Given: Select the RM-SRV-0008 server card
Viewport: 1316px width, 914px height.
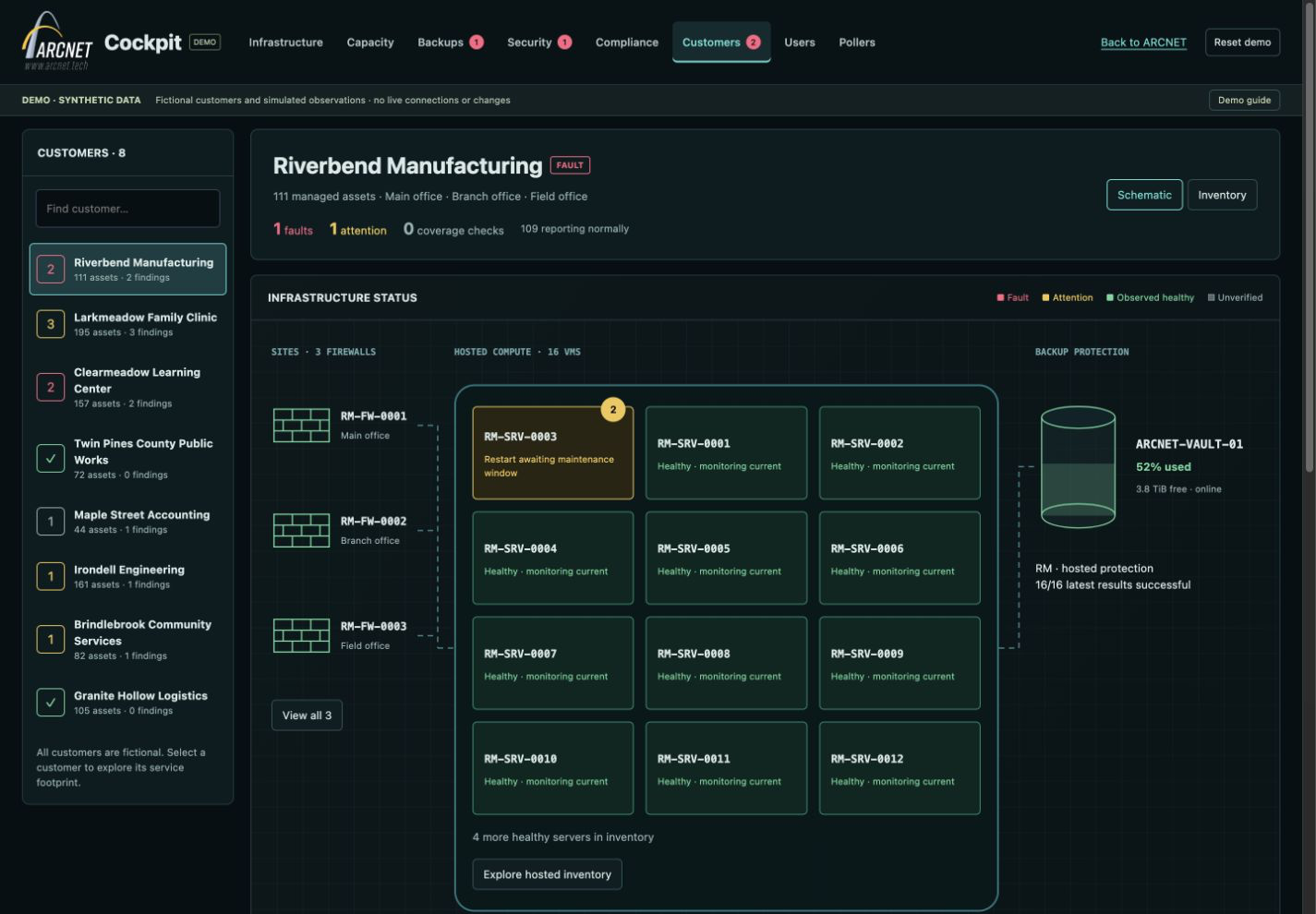Looking at the screenshot, I should (726, 663).
